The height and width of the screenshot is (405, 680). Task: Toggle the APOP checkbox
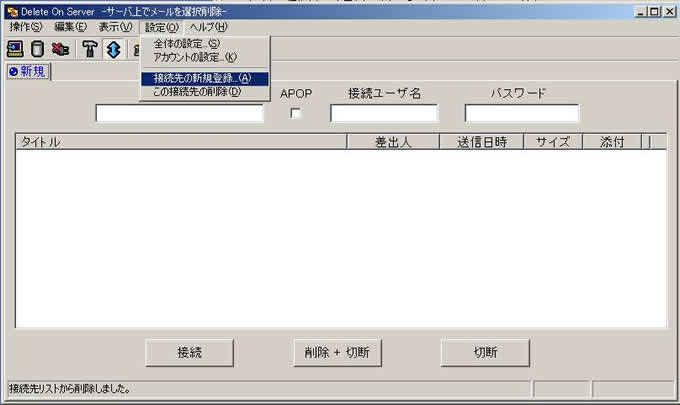click(x=295, y=113)
